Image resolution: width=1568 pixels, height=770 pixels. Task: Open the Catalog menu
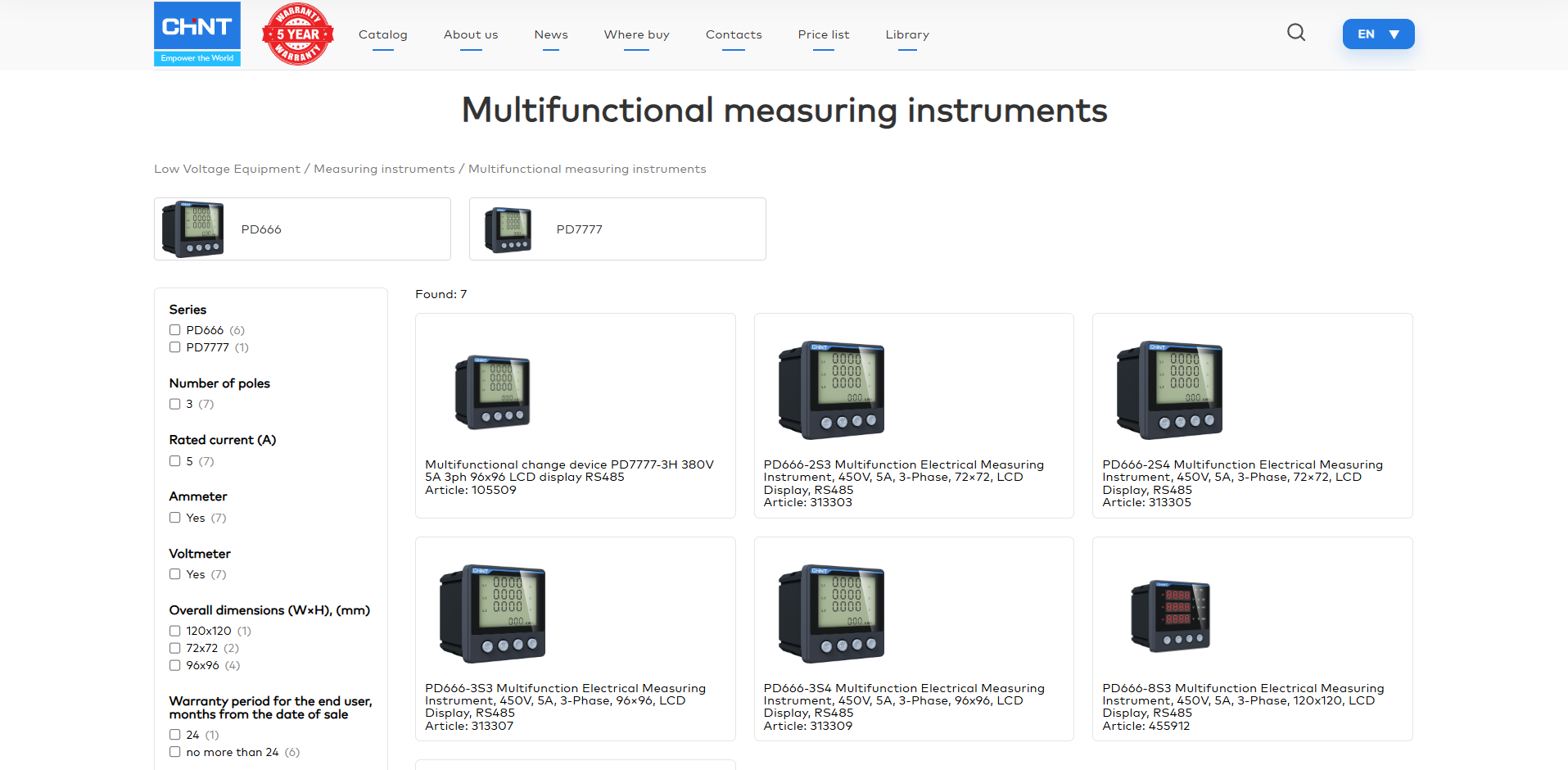[x=383, y=34]
